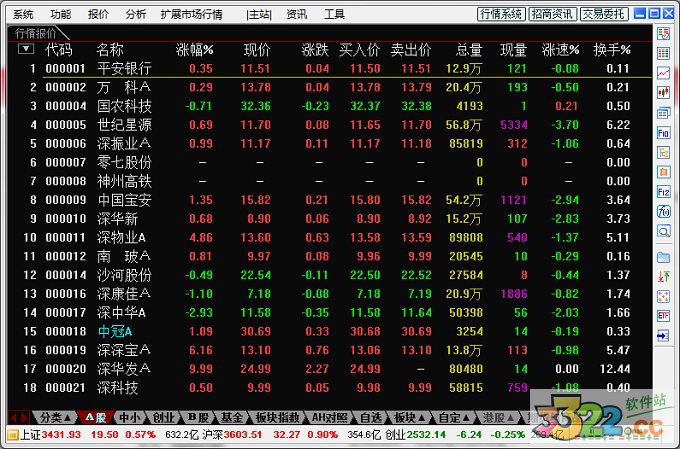Select the 深华发A stock name
The image size is (680, 449).
pos(124,369)
